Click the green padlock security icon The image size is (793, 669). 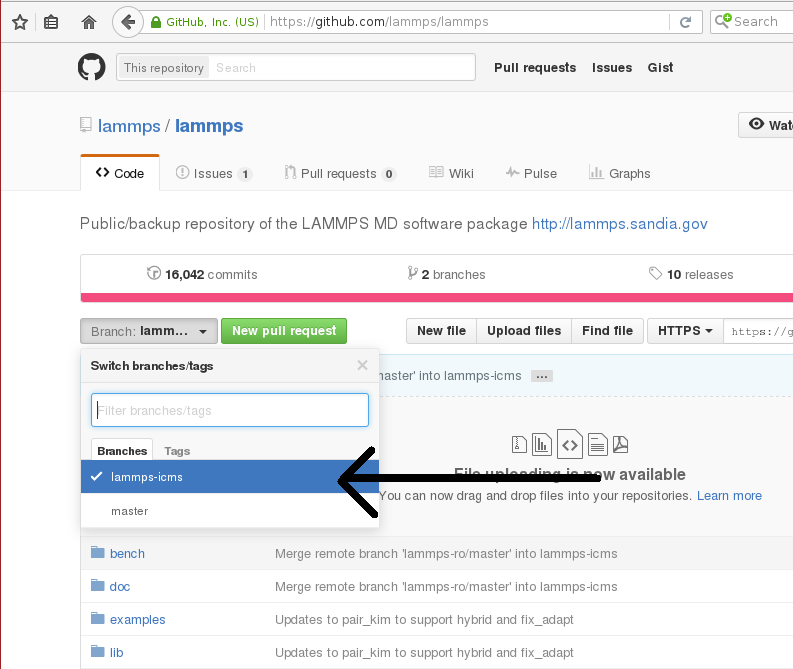tap(156, 22)
